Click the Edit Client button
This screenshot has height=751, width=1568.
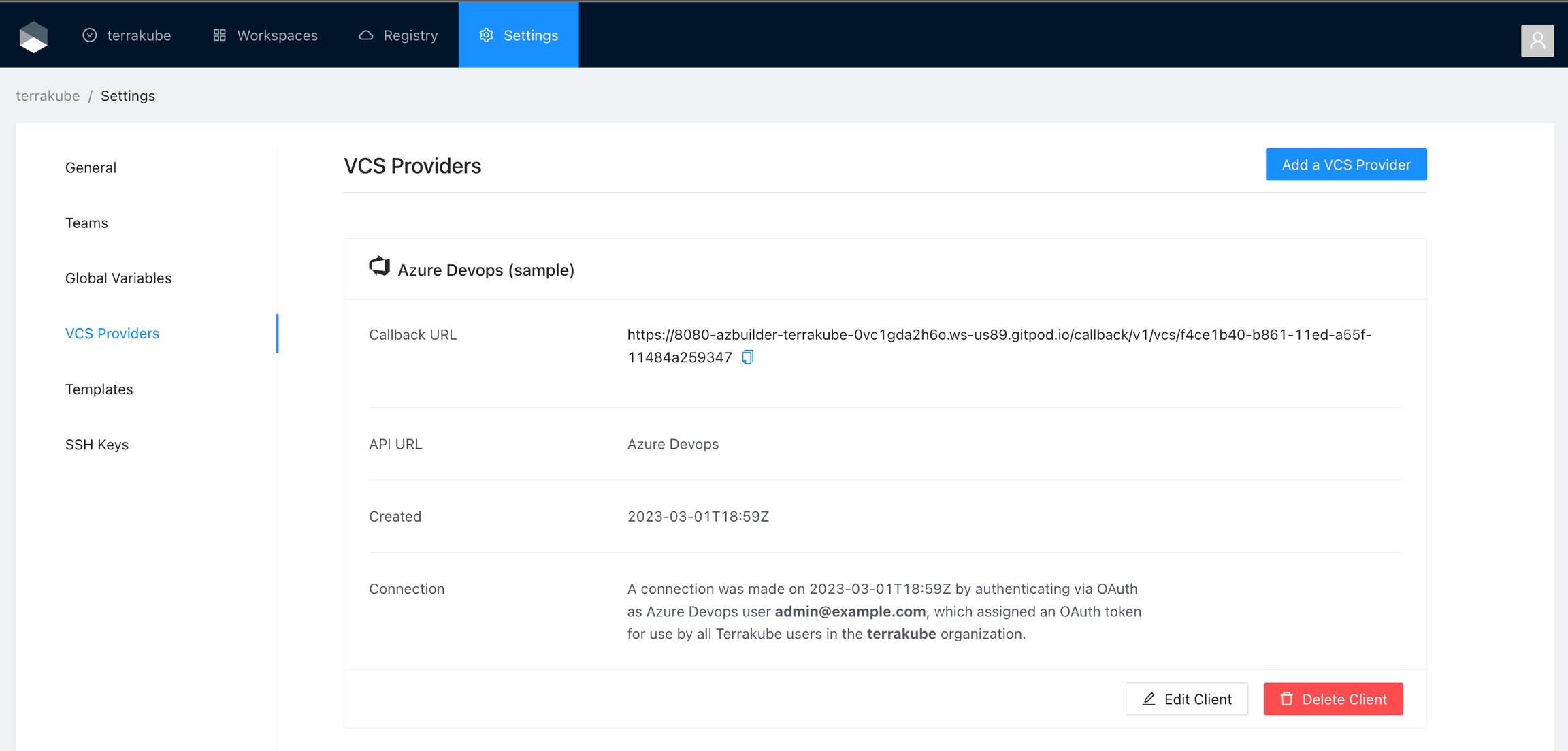point(1186,699)
